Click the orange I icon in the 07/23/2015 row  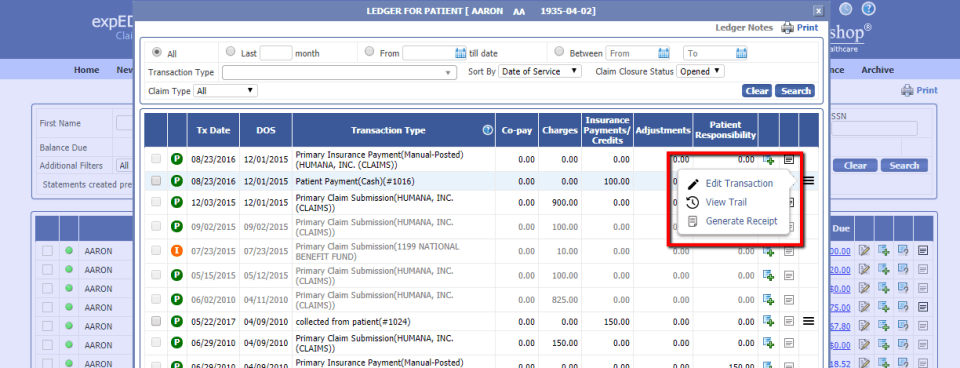(x=177, y=251)
